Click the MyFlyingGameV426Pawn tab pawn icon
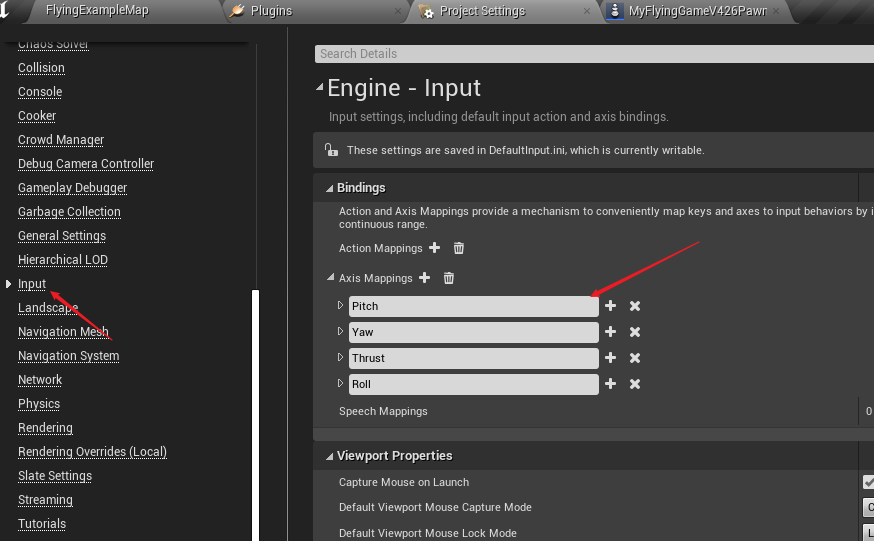The height and width of the screenshot is (541, 874). pyautogui.click(x=615, y=11)
